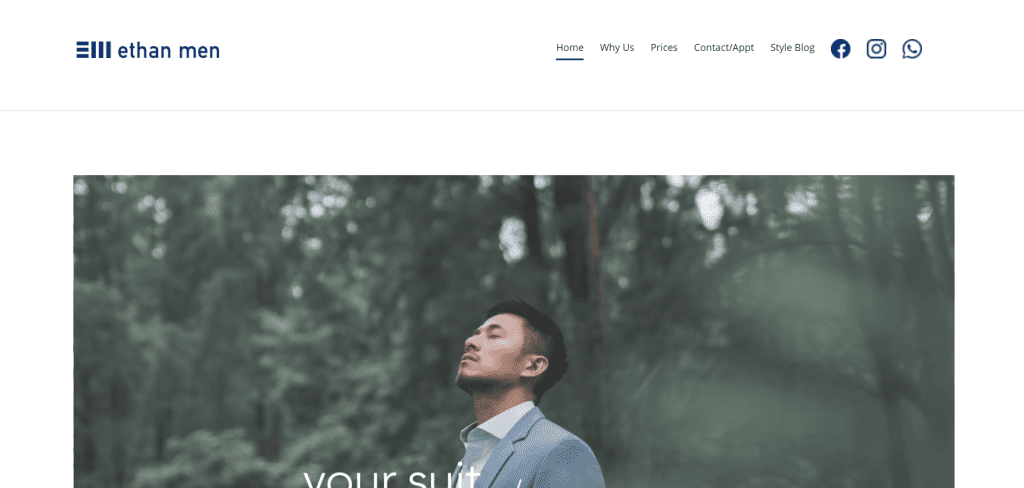Click the 'ethan men' logo text
The image size is (1024, 488).
(168, 50)
